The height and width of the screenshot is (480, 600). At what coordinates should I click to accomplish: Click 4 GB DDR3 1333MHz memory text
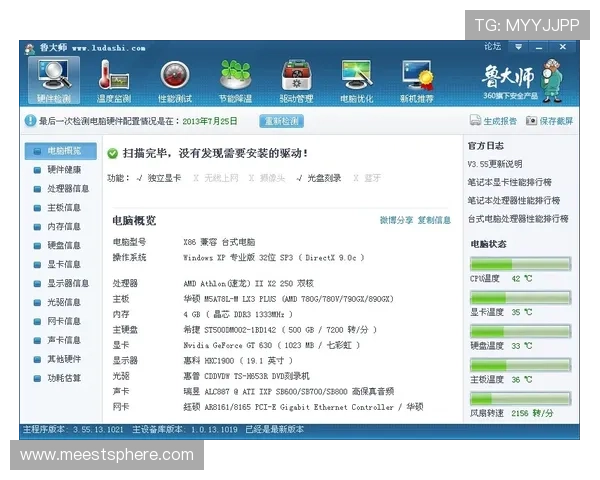238,314
